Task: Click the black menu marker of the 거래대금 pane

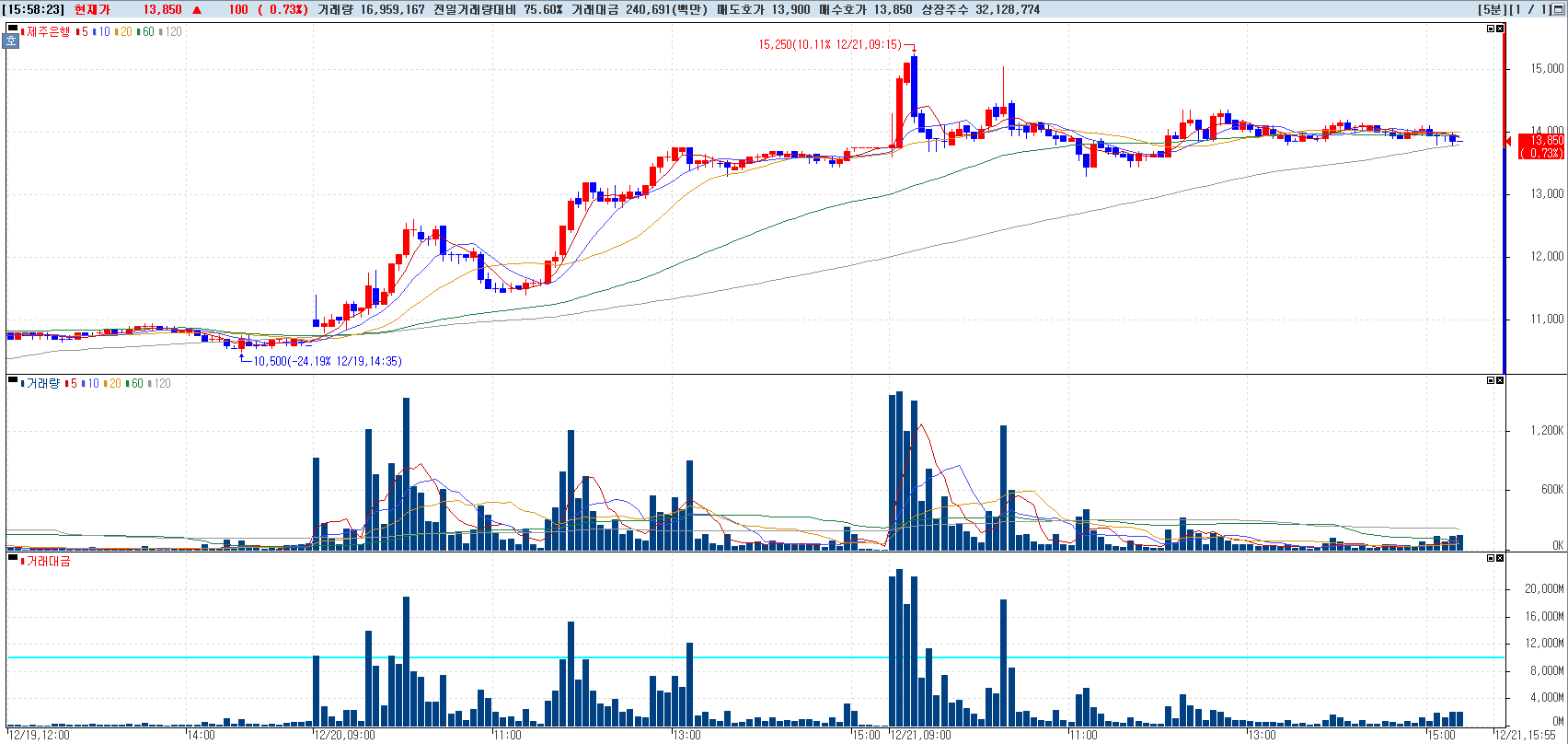Action: point(12,558)
